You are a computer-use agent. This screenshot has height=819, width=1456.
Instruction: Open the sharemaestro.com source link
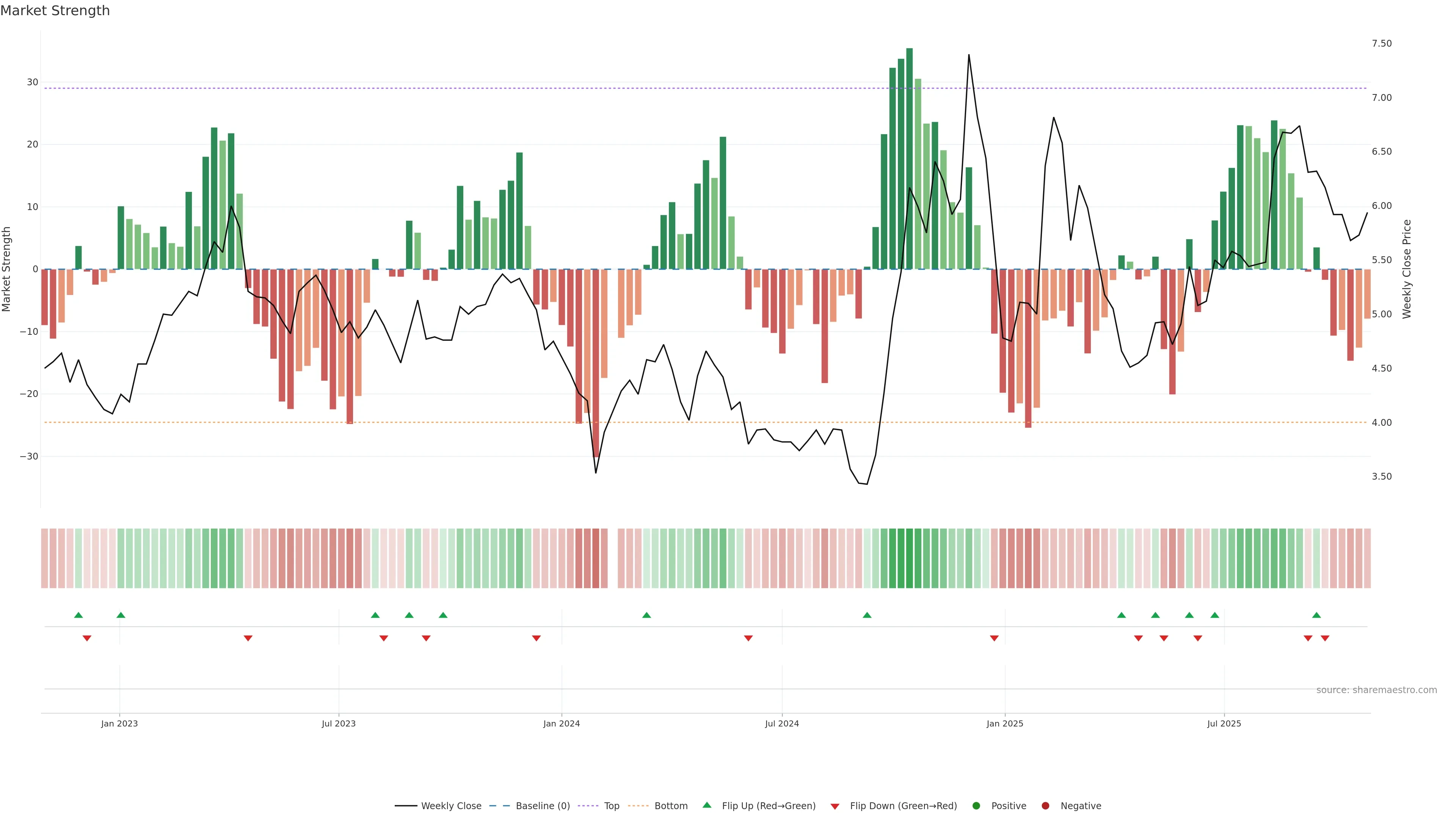[1376, 690]
